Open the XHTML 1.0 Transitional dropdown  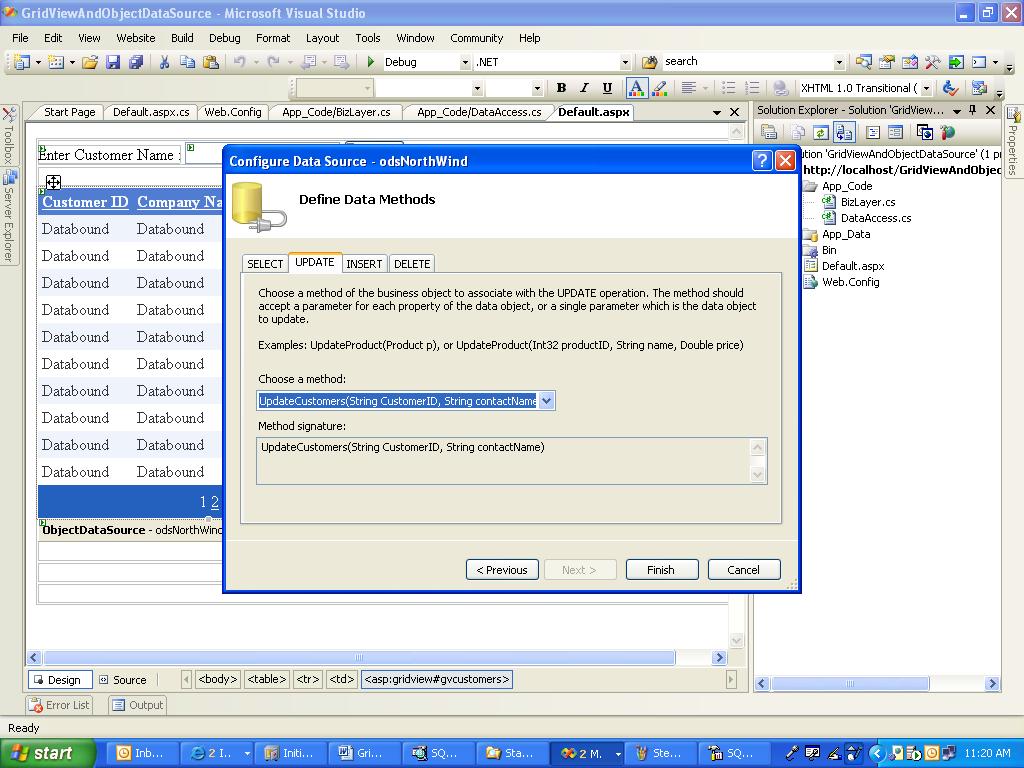coord(927,88)
